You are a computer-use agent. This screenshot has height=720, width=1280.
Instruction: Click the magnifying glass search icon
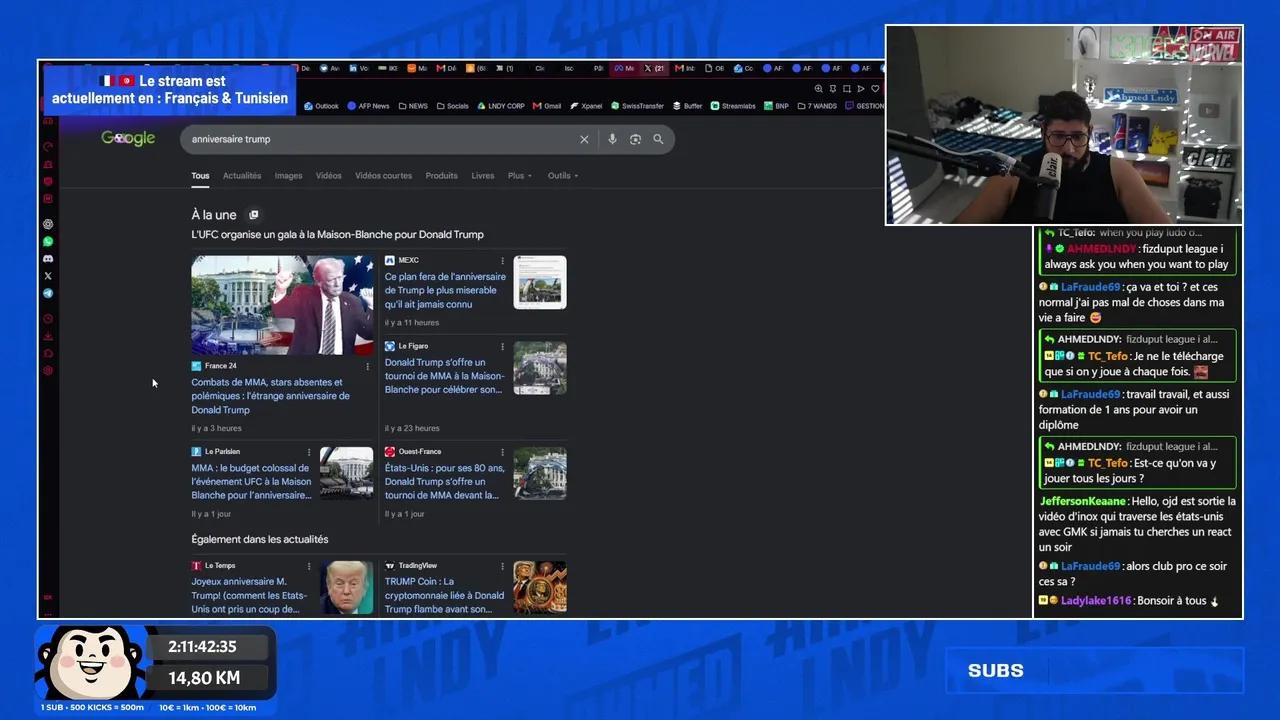click(658, 139)
